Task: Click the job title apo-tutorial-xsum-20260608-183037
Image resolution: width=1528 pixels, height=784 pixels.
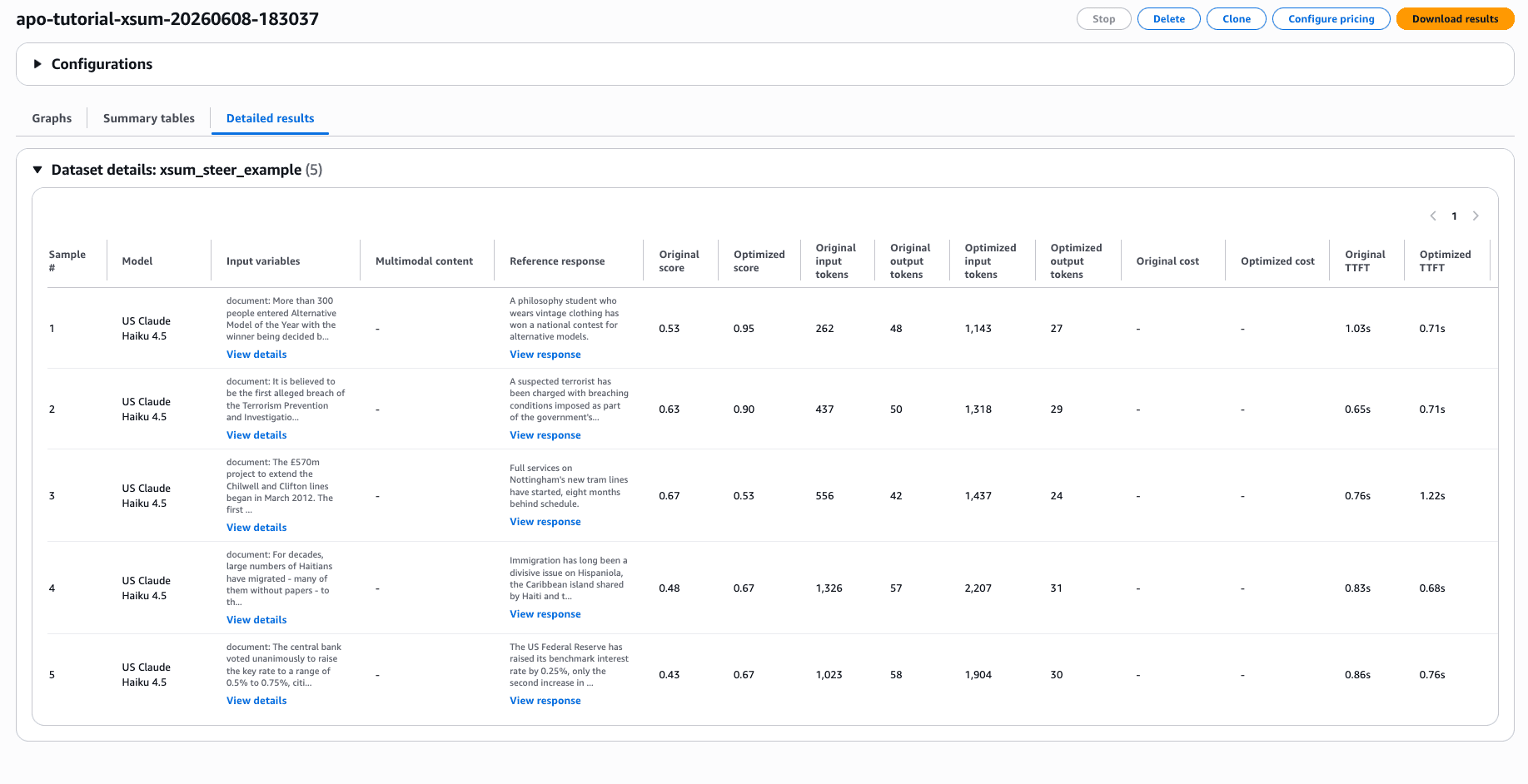Action: point(167,19)
